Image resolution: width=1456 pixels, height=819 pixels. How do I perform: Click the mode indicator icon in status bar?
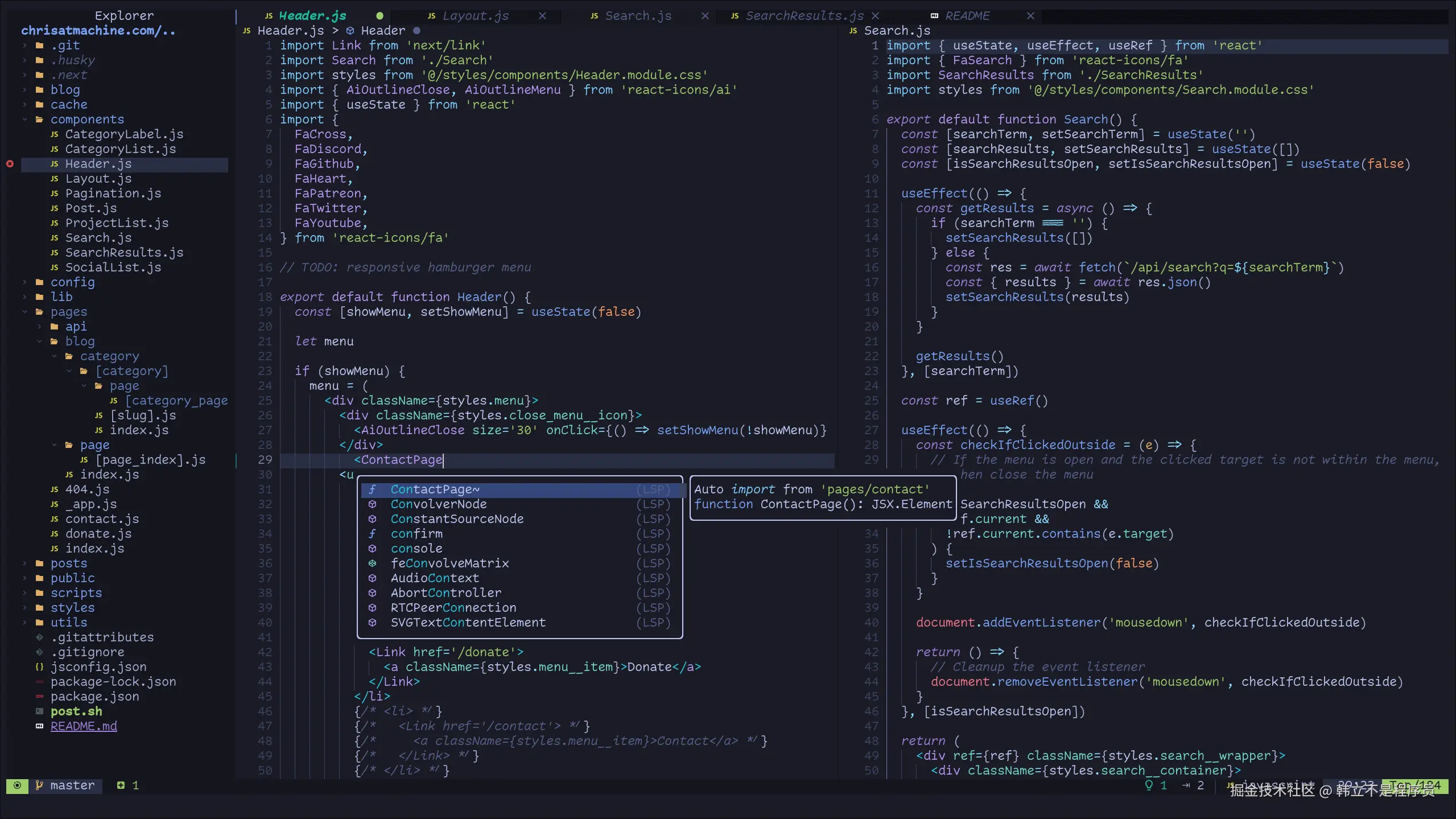coord(17,785)
